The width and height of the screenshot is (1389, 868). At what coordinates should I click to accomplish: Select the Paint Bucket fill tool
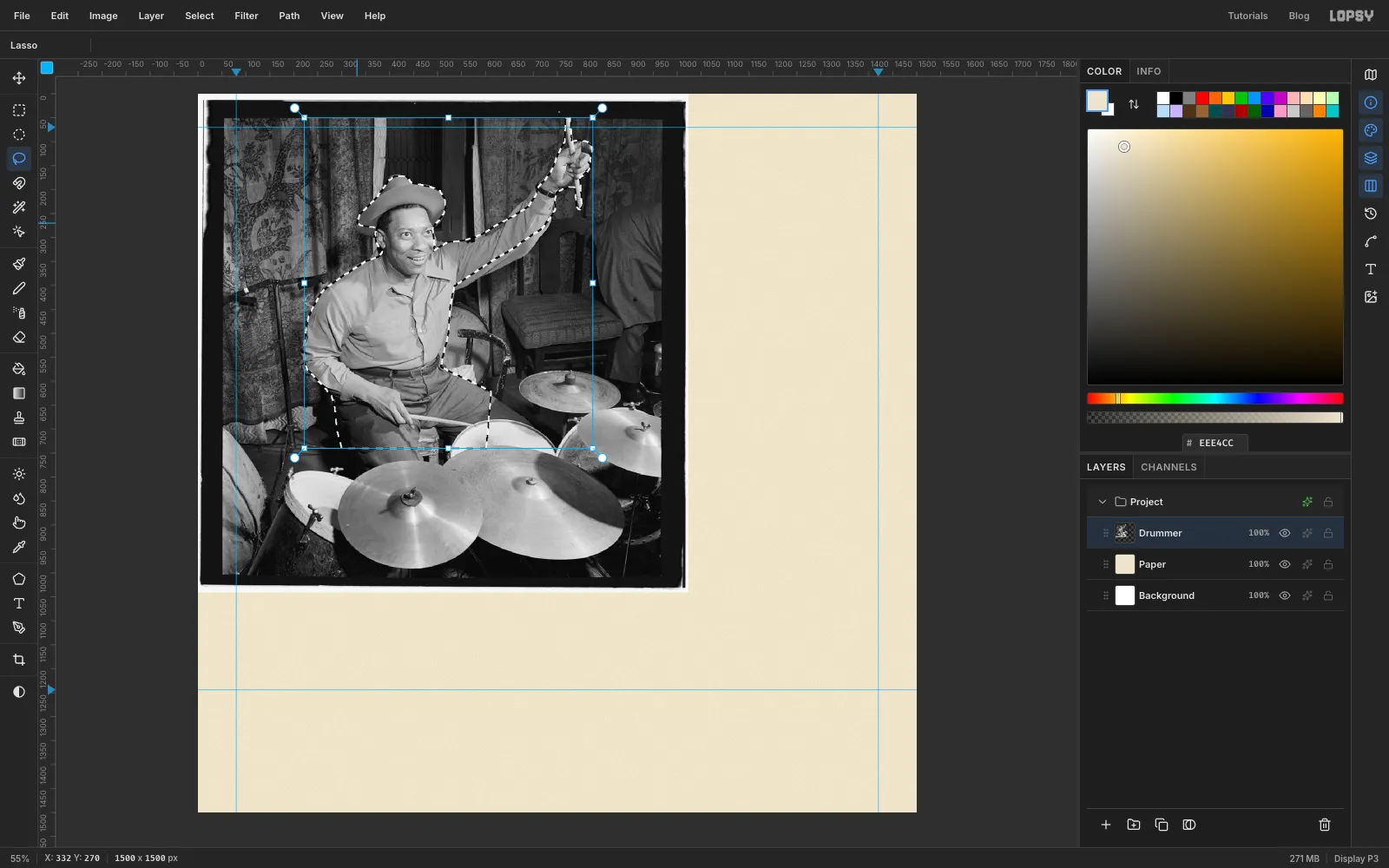19,369
